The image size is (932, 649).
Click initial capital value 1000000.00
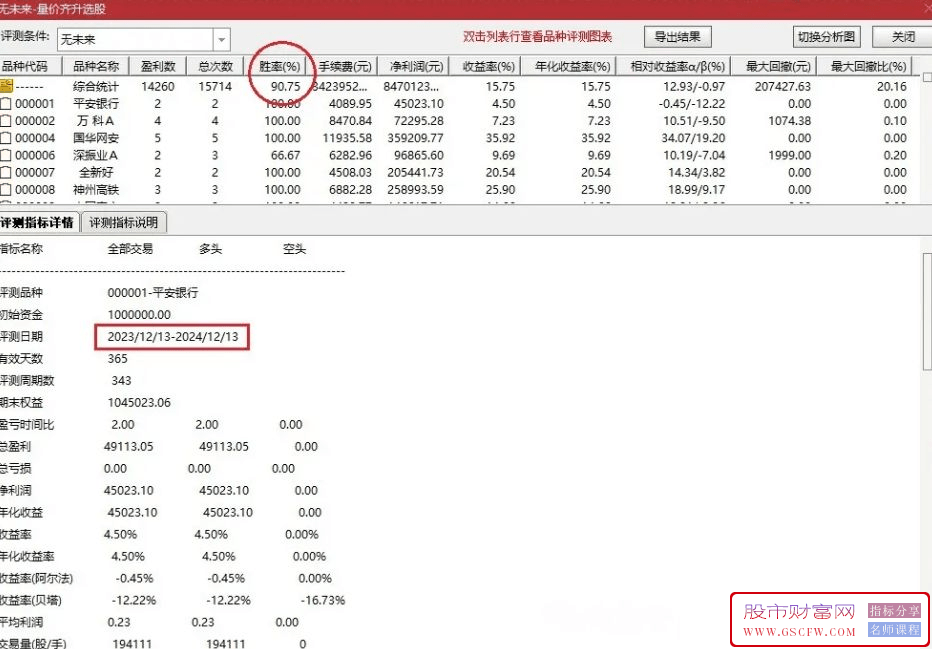pos(139,314)
